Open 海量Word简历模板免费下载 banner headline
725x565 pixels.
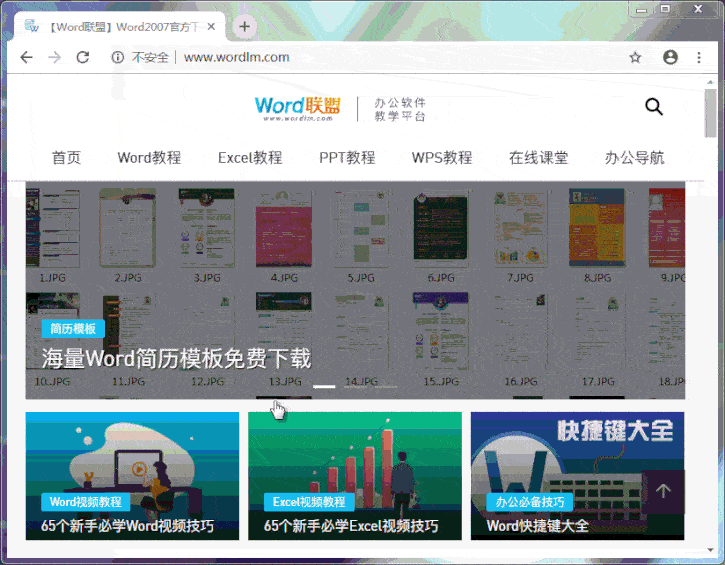pos(176,358)
